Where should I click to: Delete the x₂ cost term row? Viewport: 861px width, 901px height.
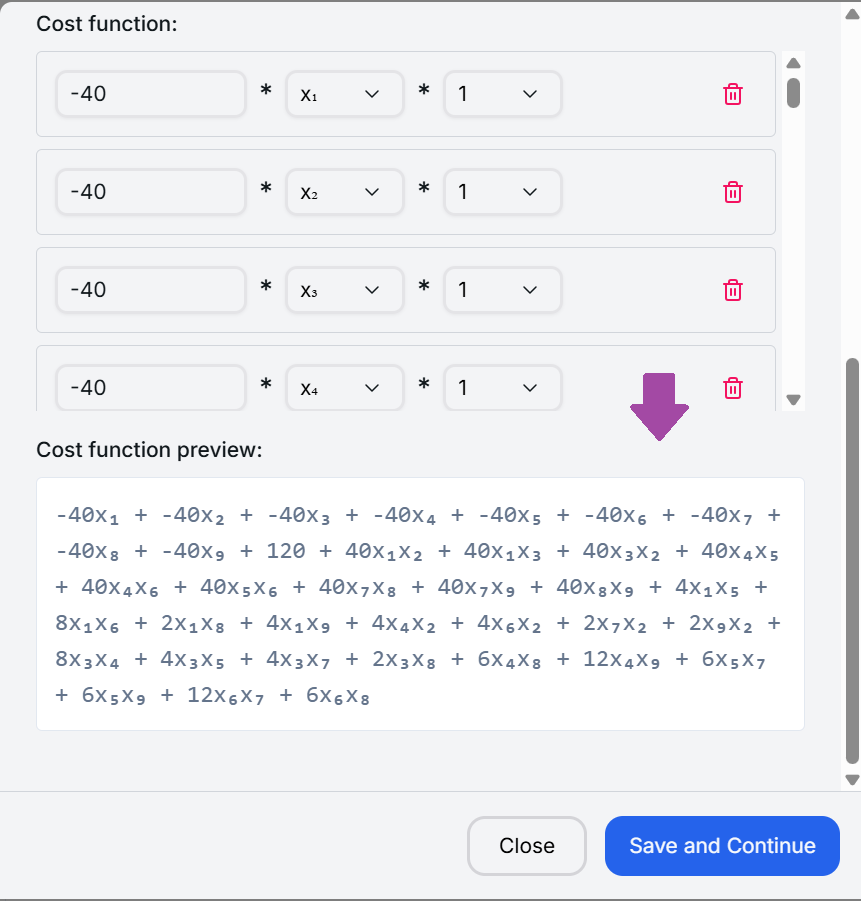pyautogui.click(x=732, y=192)
